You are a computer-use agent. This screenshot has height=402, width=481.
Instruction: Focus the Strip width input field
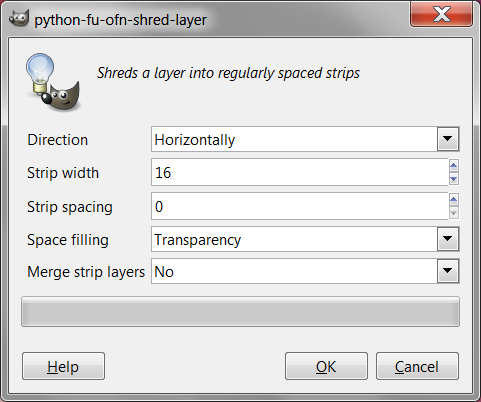click(299, 172)
